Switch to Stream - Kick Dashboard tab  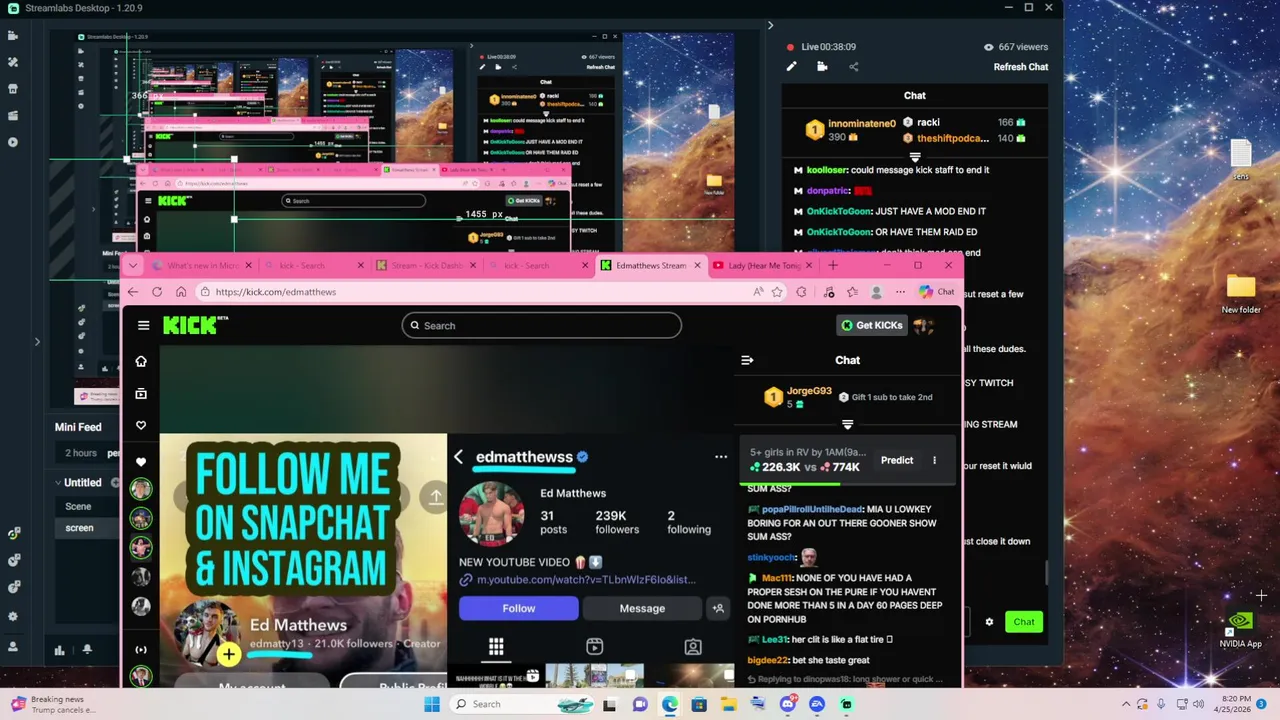tap(426, 265)
